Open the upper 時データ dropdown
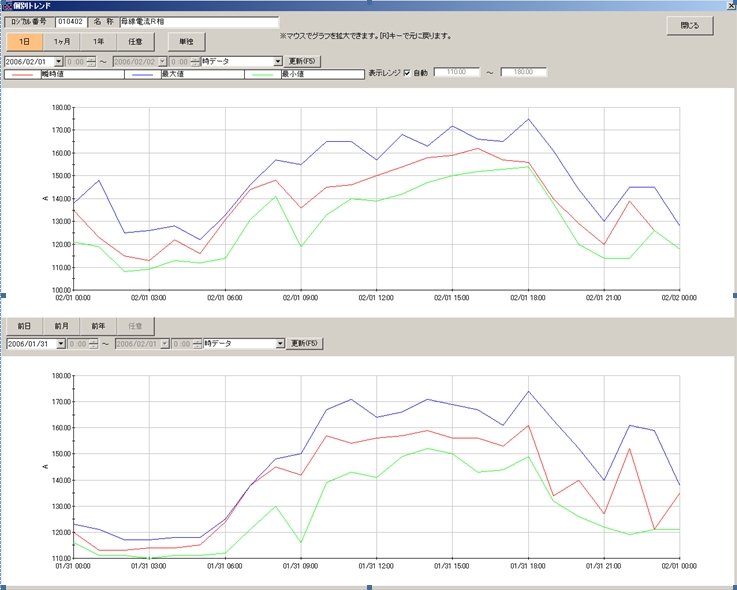Screen dimensions: 737x590 [278, 62]
